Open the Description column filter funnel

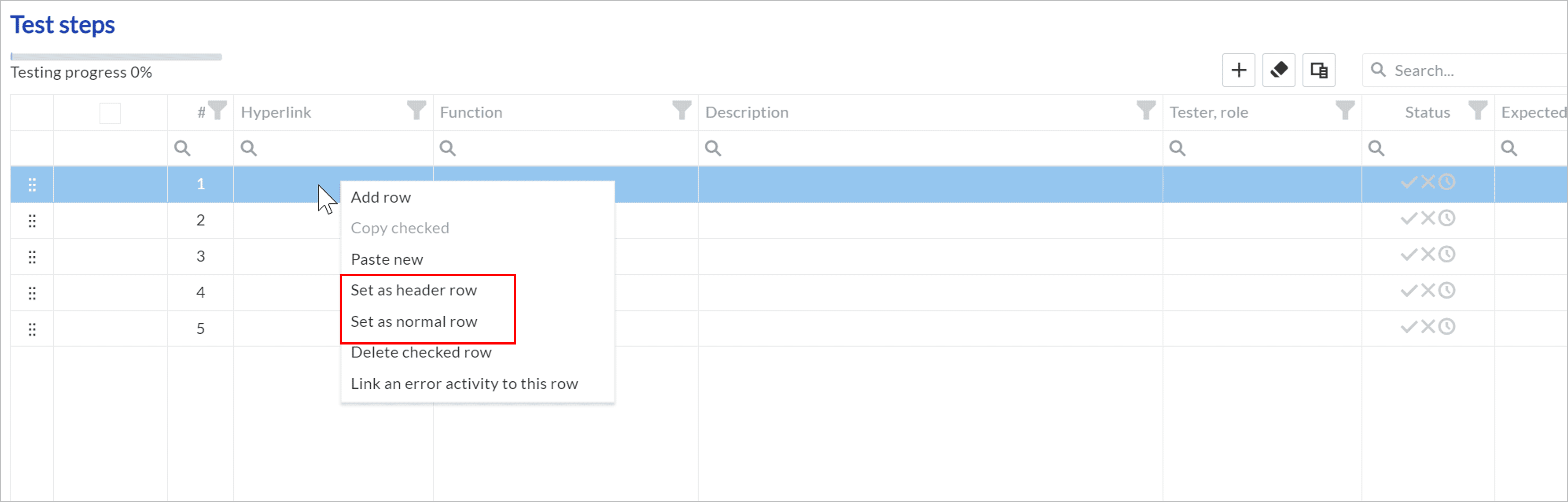(x=1146, y=111)
